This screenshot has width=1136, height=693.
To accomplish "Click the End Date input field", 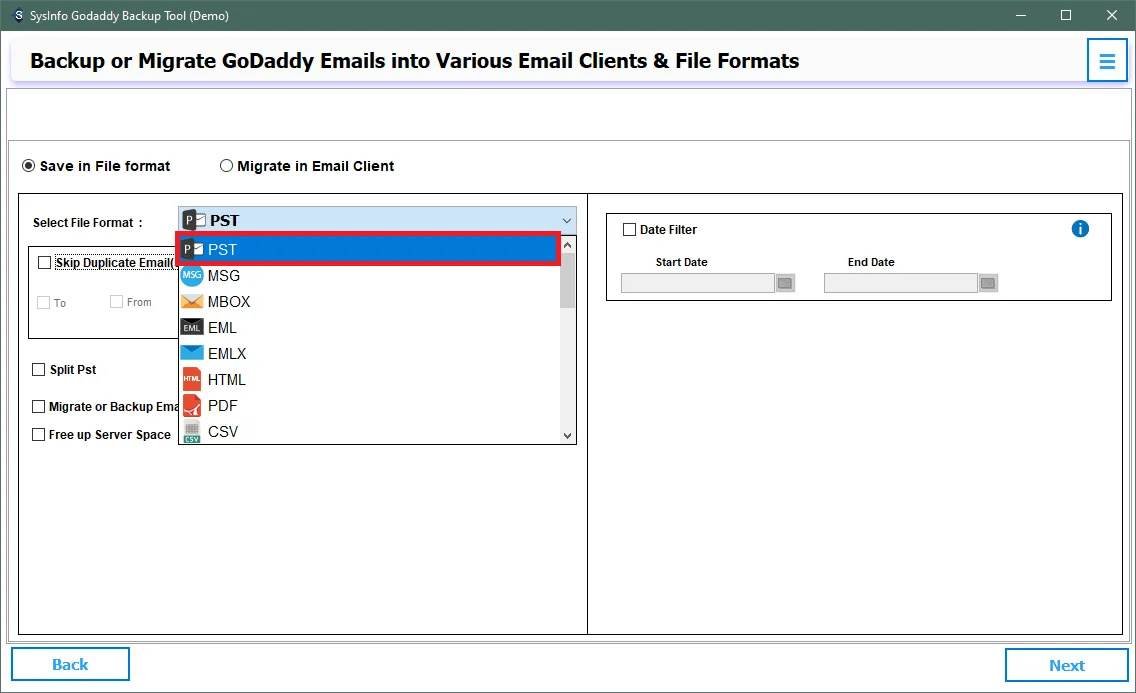I will coord(901,283).
